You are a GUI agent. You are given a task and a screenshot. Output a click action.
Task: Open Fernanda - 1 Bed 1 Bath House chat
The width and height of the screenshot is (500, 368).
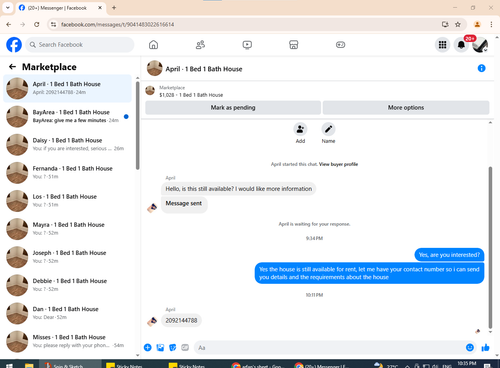[x=67, y=173]
